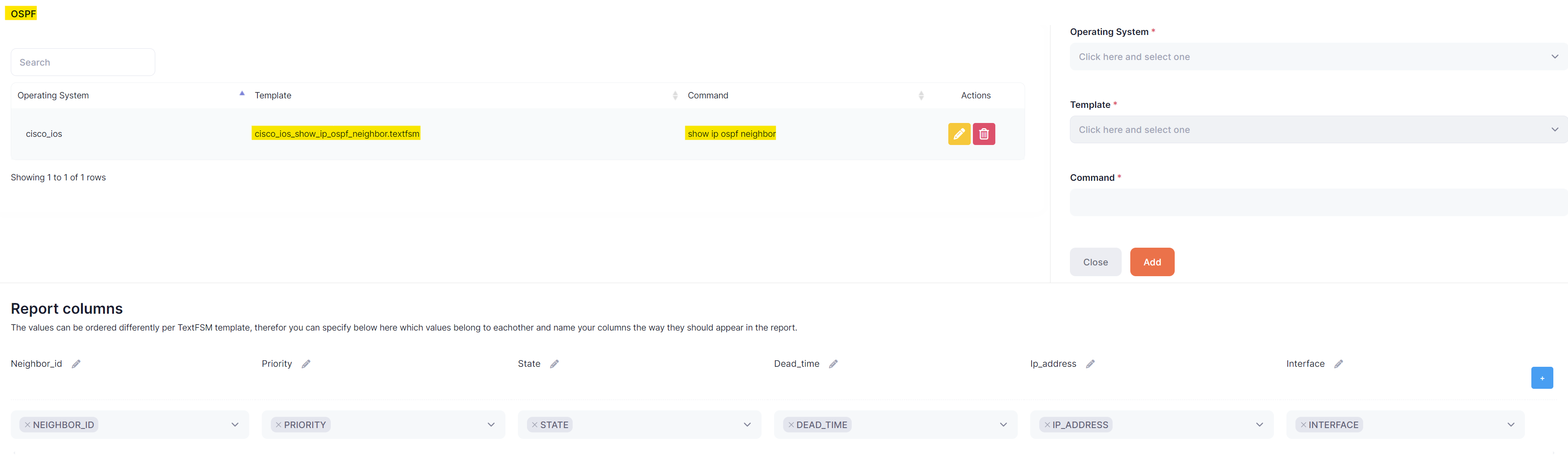Sort table by Operating System column arrow
Image resolution: width=1568 pixels, height=460 pixels.
point(241,94)
